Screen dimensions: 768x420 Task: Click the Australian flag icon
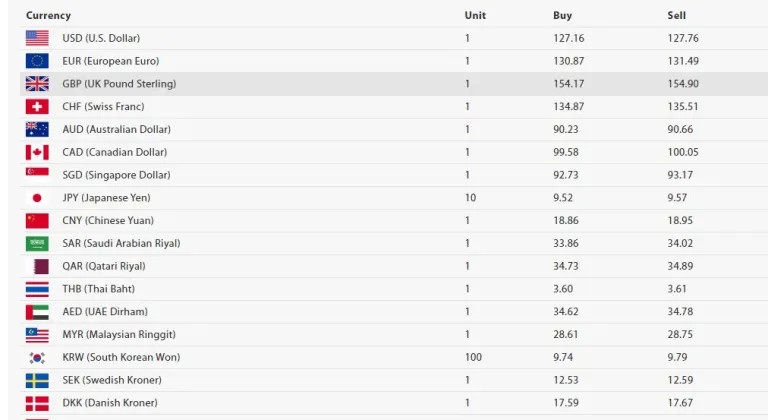37,130
